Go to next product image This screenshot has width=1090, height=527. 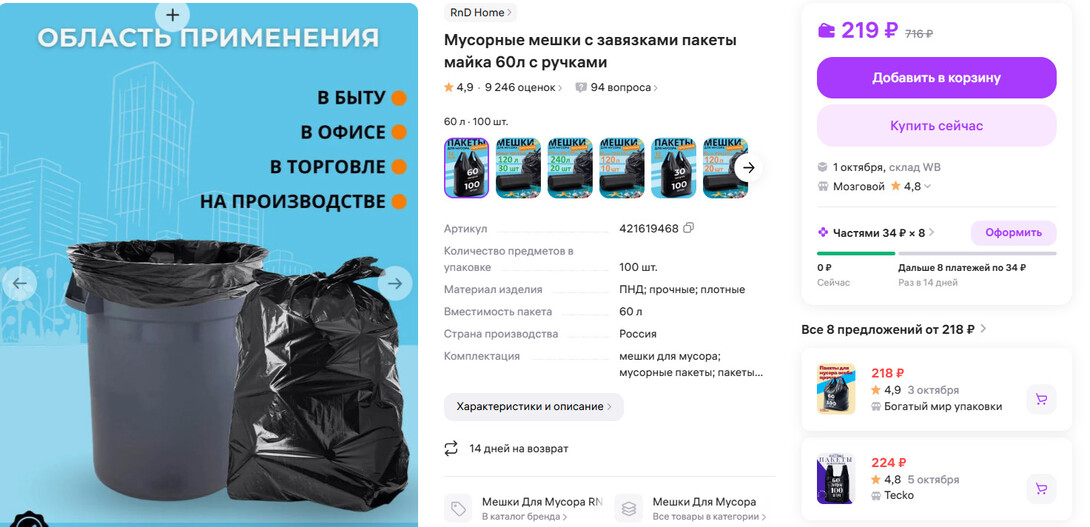click(395, 283)
